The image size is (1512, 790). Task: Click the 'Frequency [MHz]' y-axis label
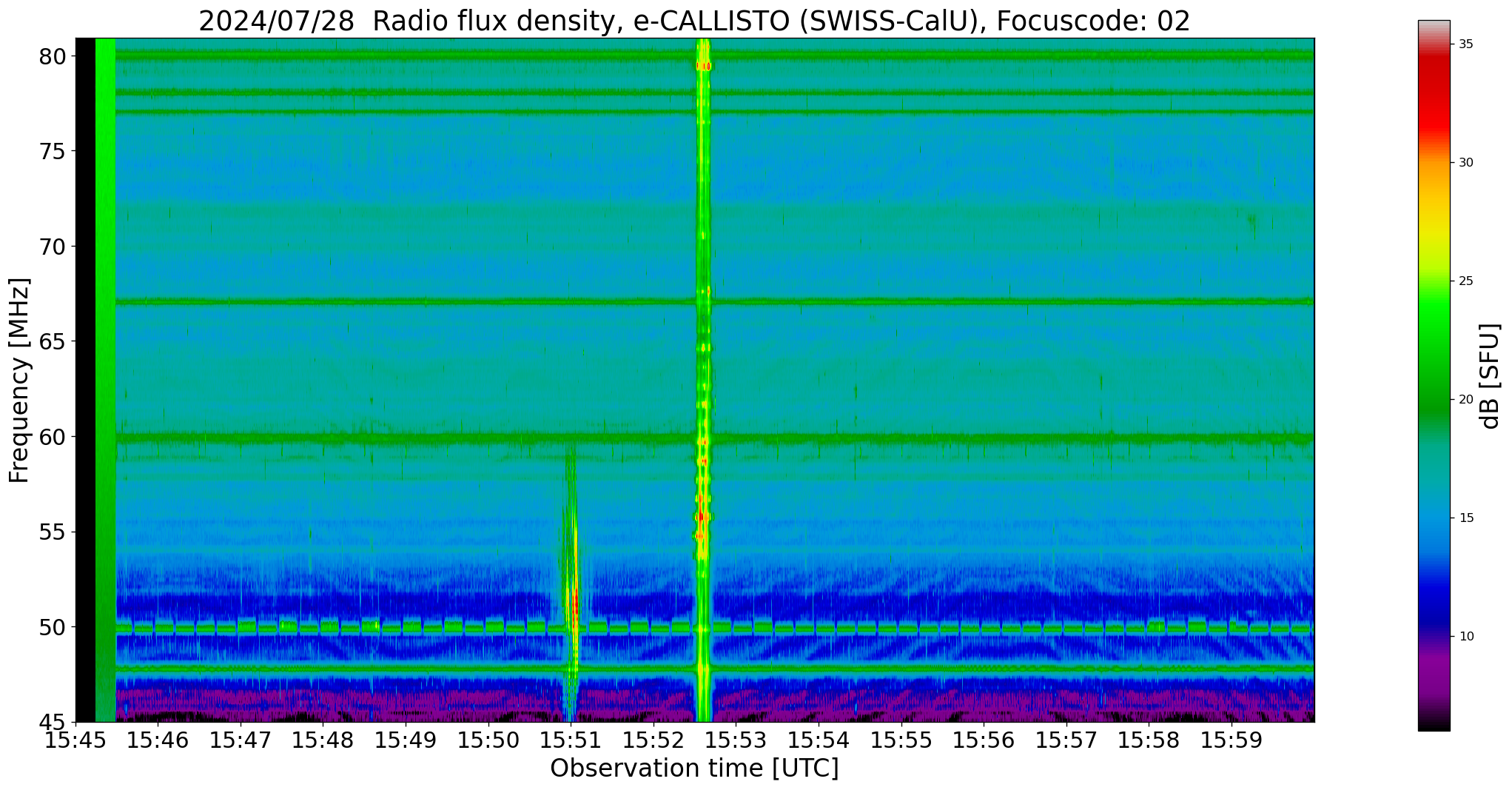[x=19, y=380]
